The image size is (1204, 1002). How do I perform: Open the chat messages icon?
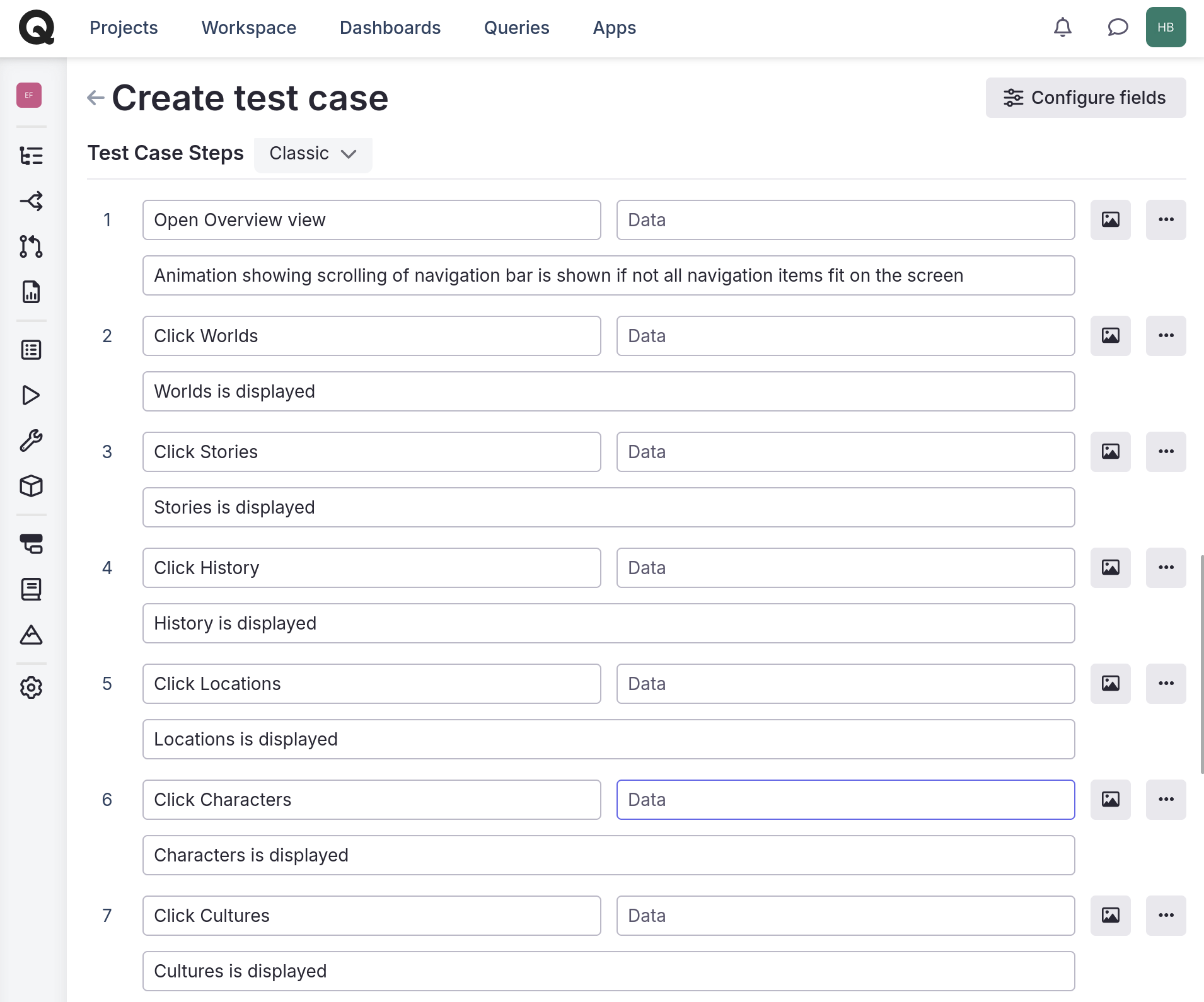pos(1117,27)
